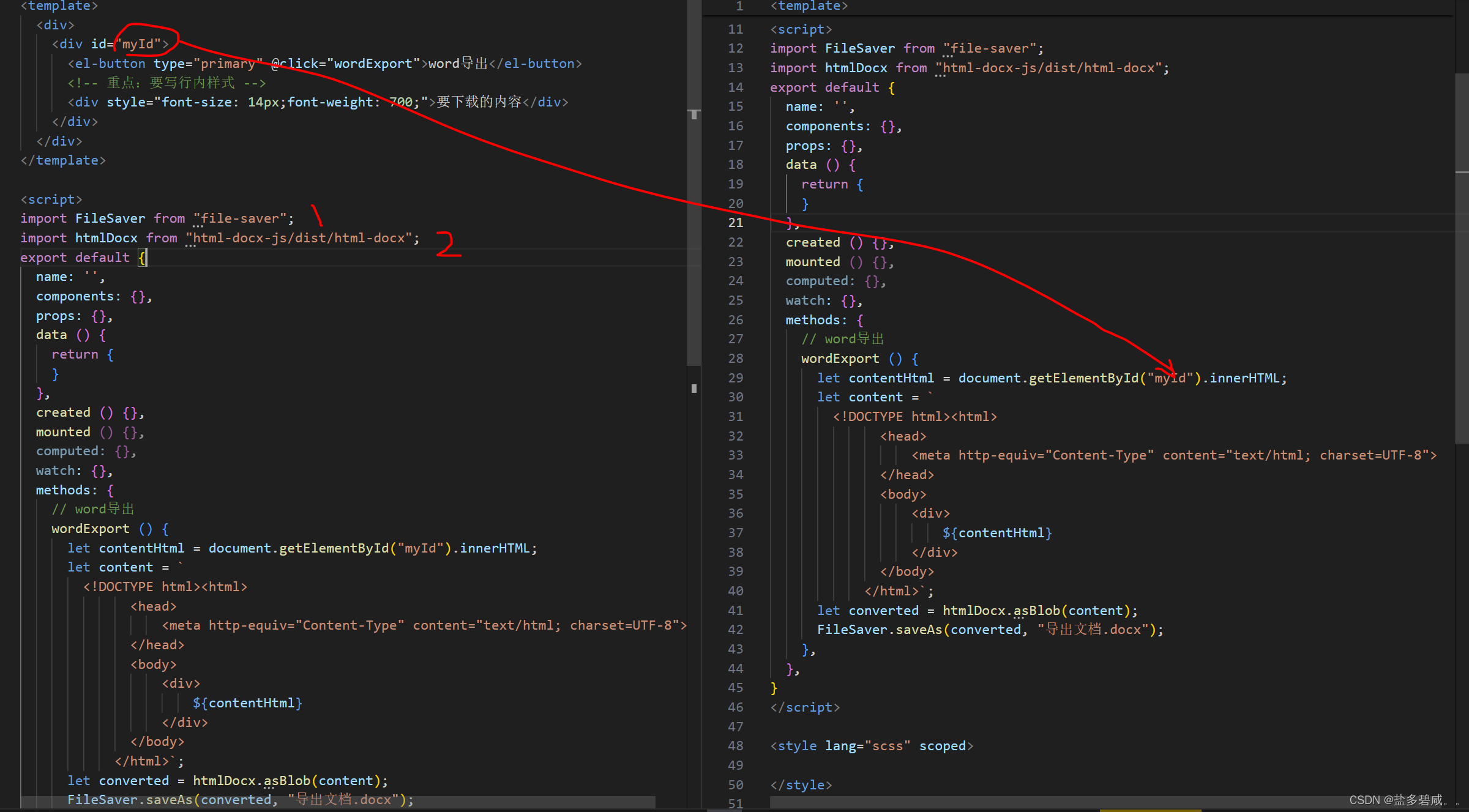This screenshot has height=812, width=1469.
Task: Click 'methods: {' on line 26
Action: pos(824,320)
